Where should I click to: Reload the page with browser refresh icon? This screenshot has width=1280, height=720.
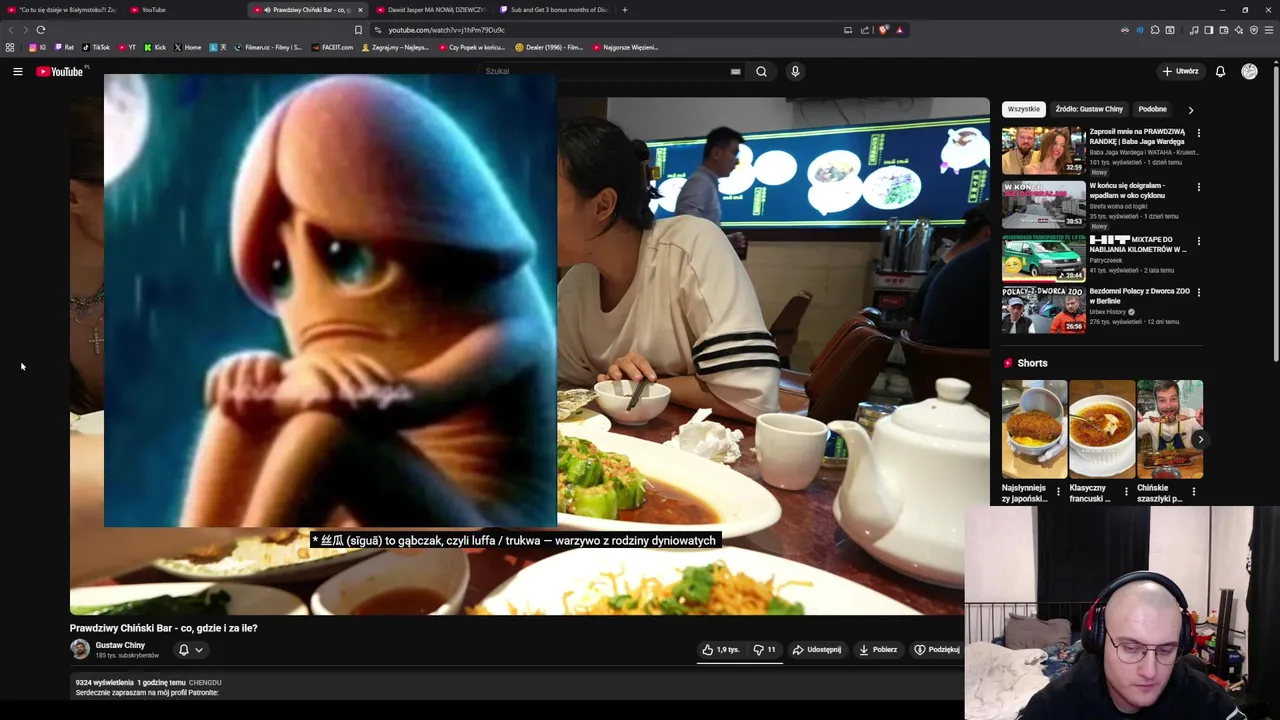[40, 30]
